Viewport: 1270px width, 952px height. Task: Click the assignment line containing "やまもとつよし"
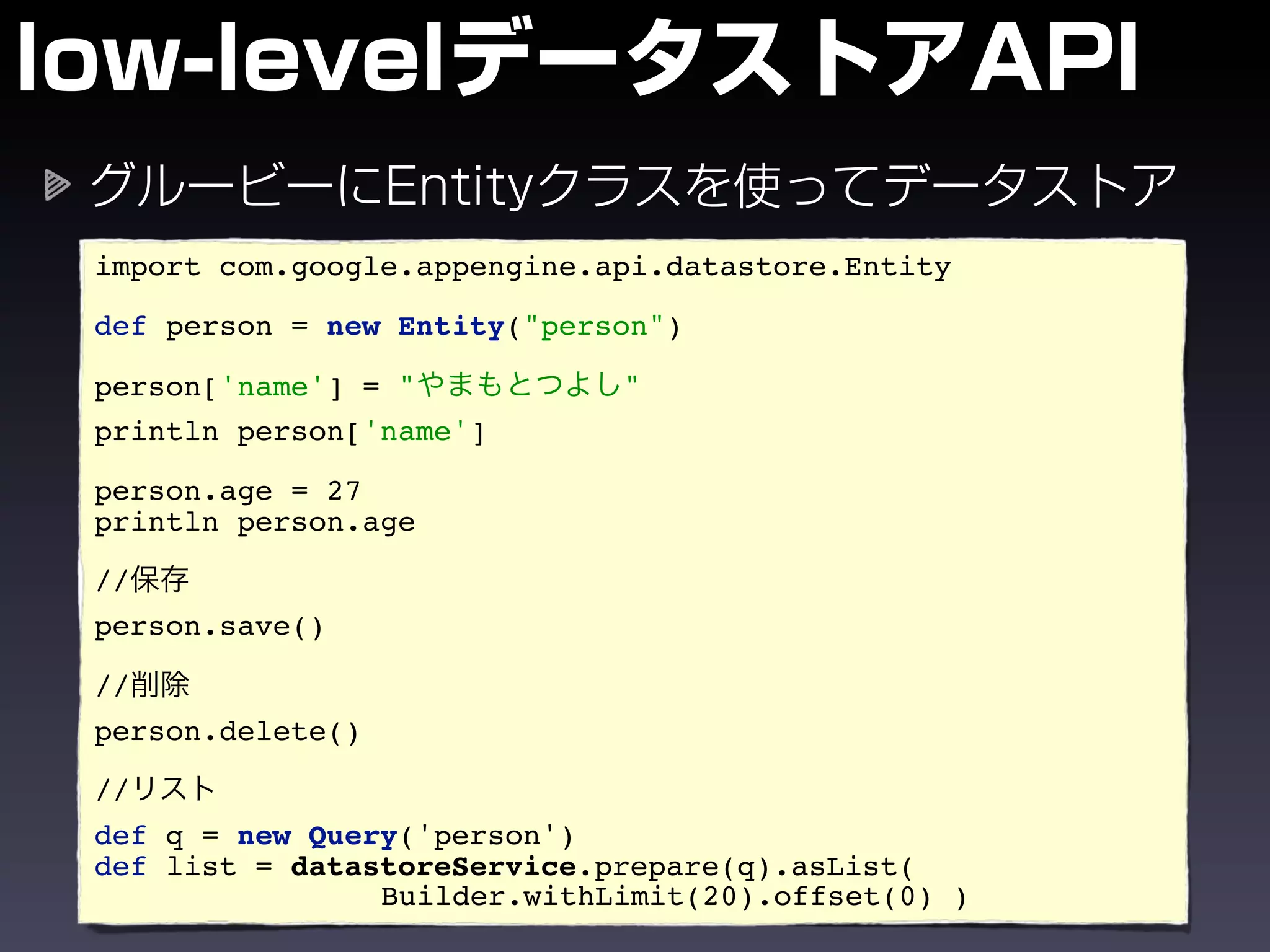pos(366,386)
